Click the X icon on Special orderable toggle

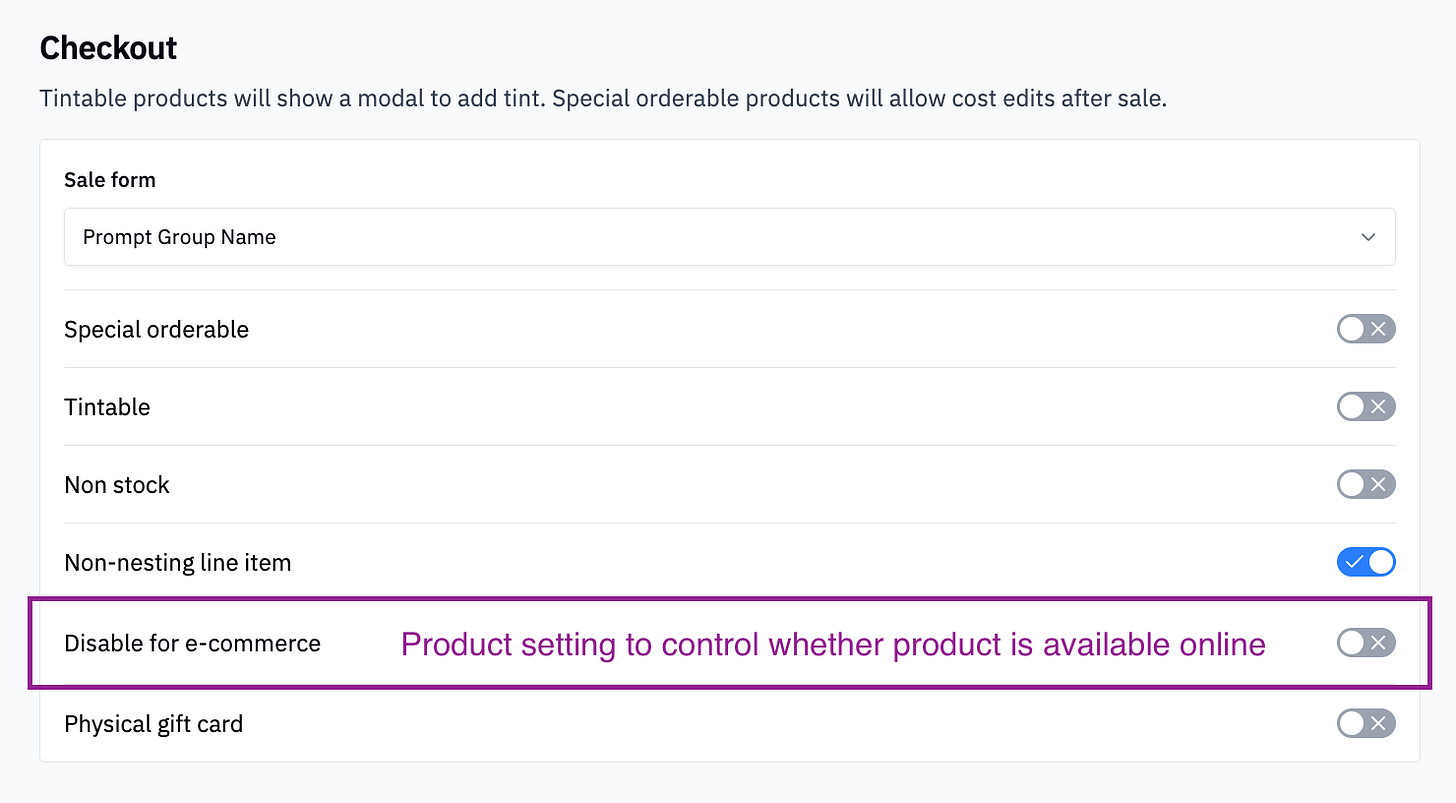[x=1379, y=329]
